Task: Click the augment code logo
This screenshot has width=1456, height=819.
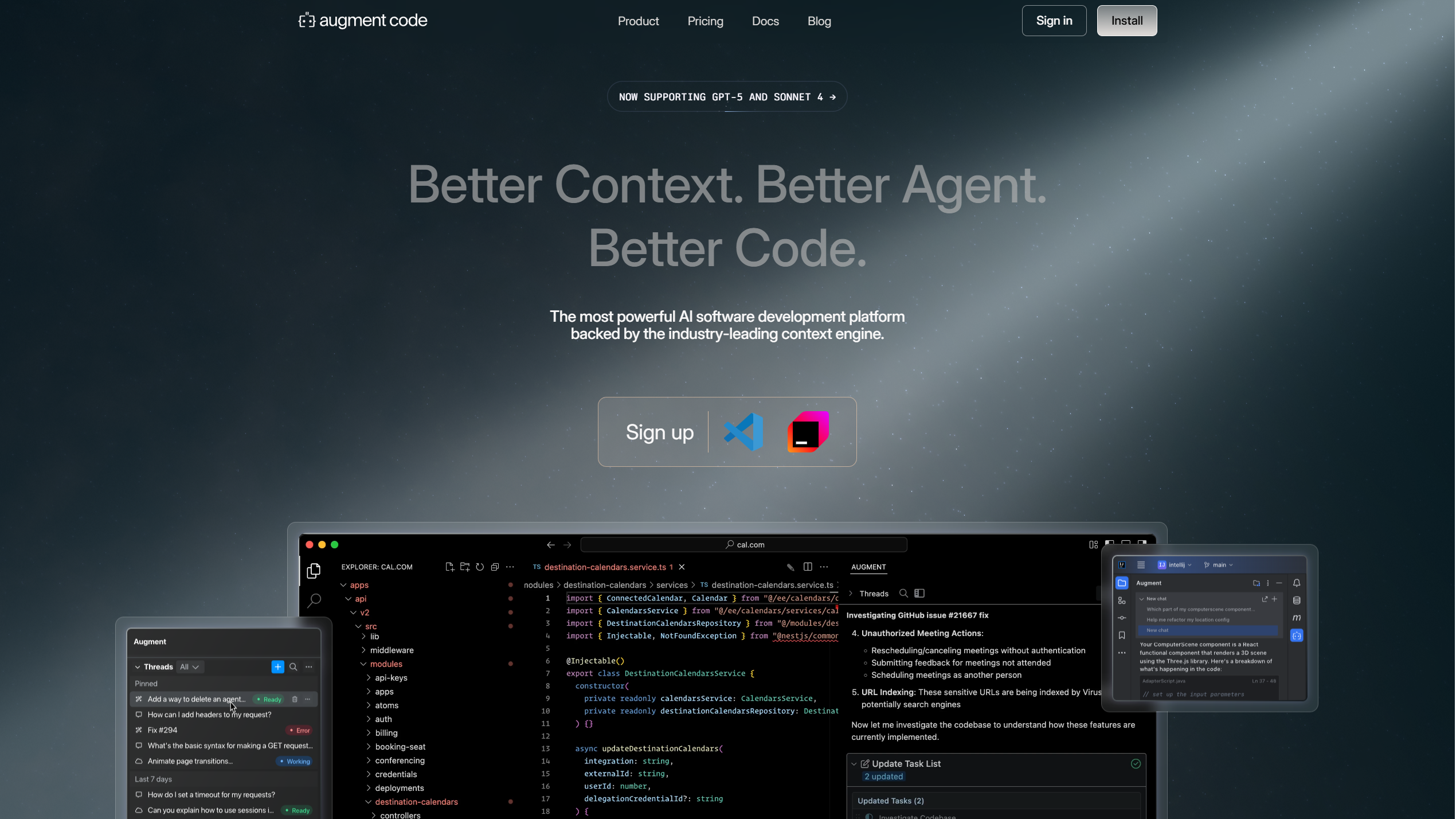Action: point(363,21)
